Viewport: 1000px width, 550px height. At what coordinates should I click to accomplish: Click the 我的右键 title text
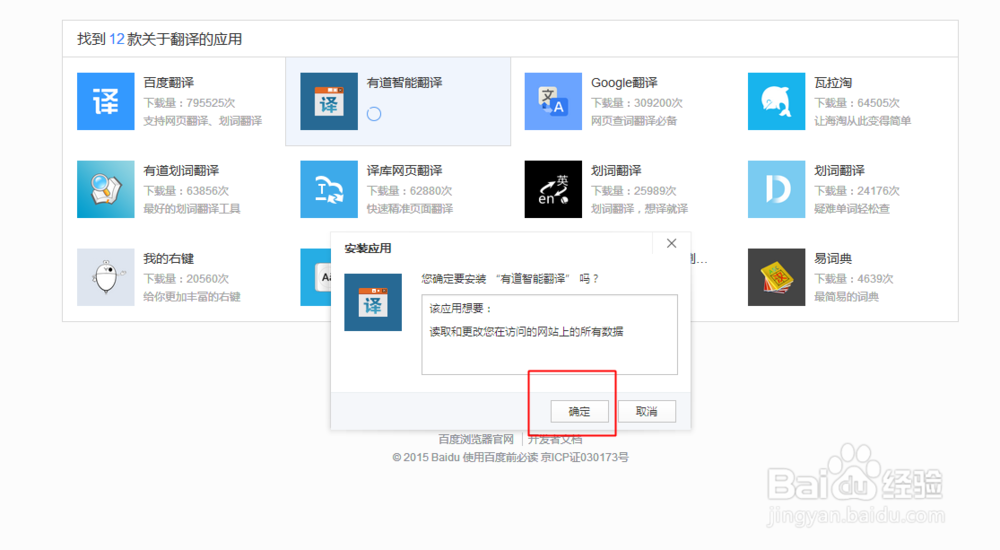click(x=168, y=258)
